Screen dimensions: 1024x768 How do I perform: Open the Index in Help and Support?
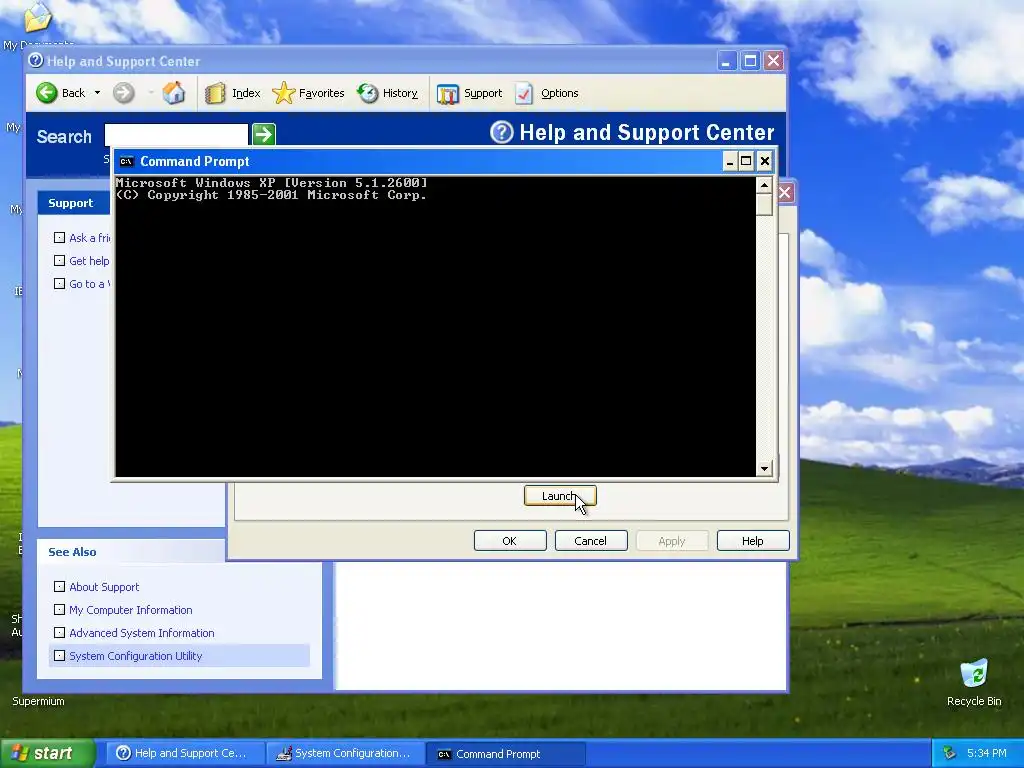coord(232,93)
